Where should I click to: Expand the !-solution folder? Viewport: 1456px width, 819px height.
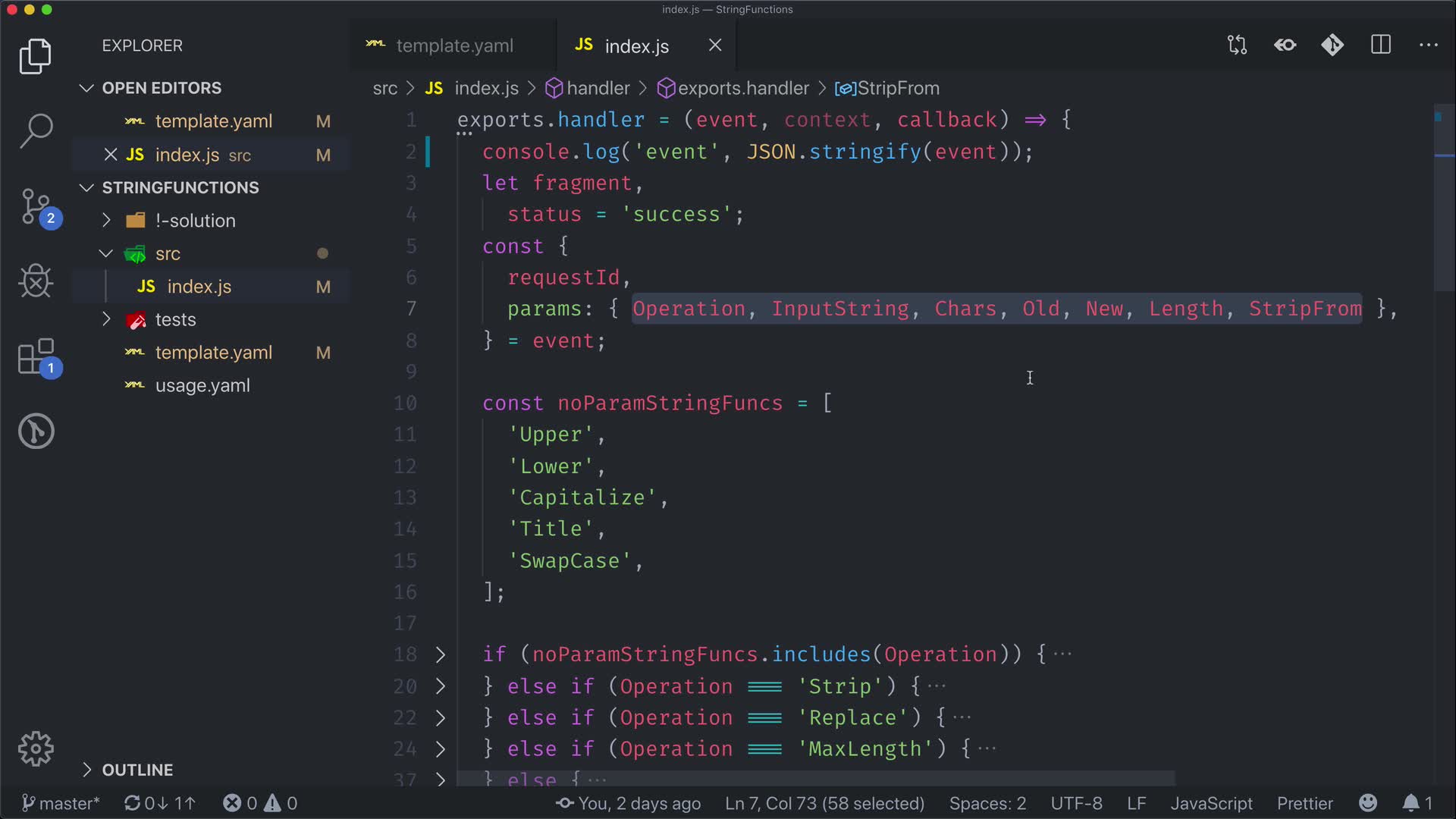[x=196, y=221]
